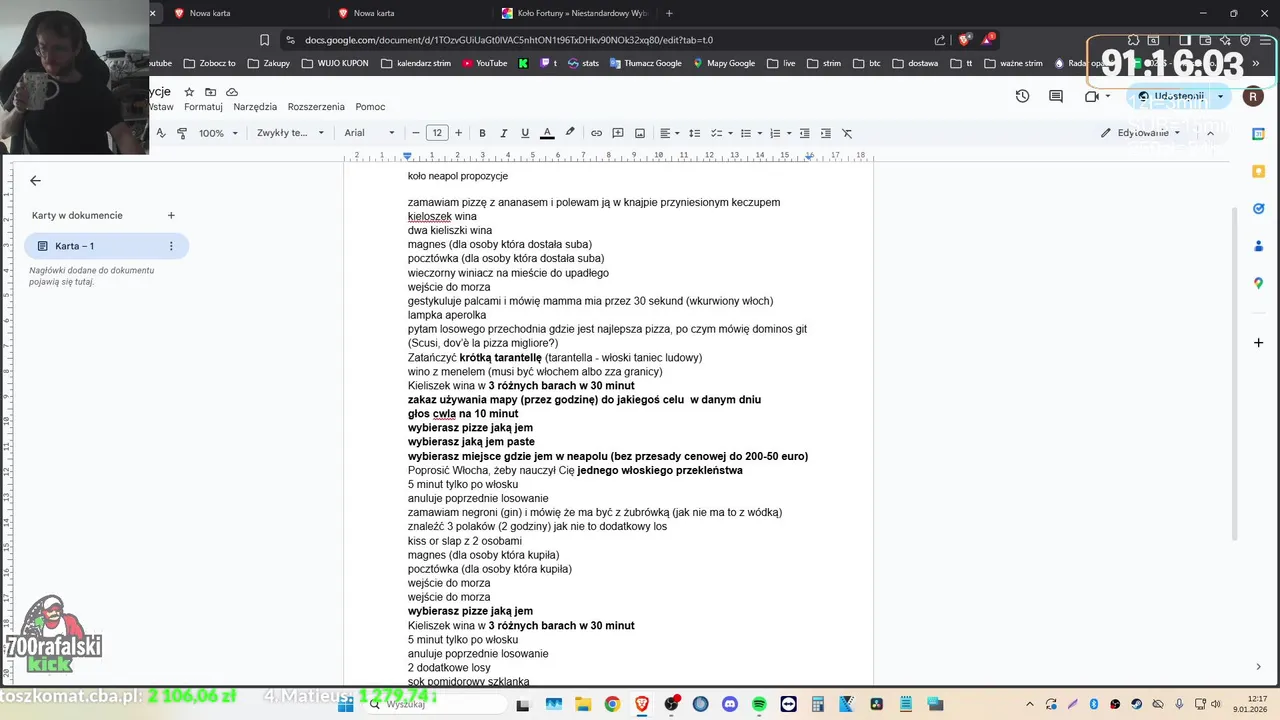Open the checklist dropdown in toolbar
The image size is (1280, 720).
point(722,133)
